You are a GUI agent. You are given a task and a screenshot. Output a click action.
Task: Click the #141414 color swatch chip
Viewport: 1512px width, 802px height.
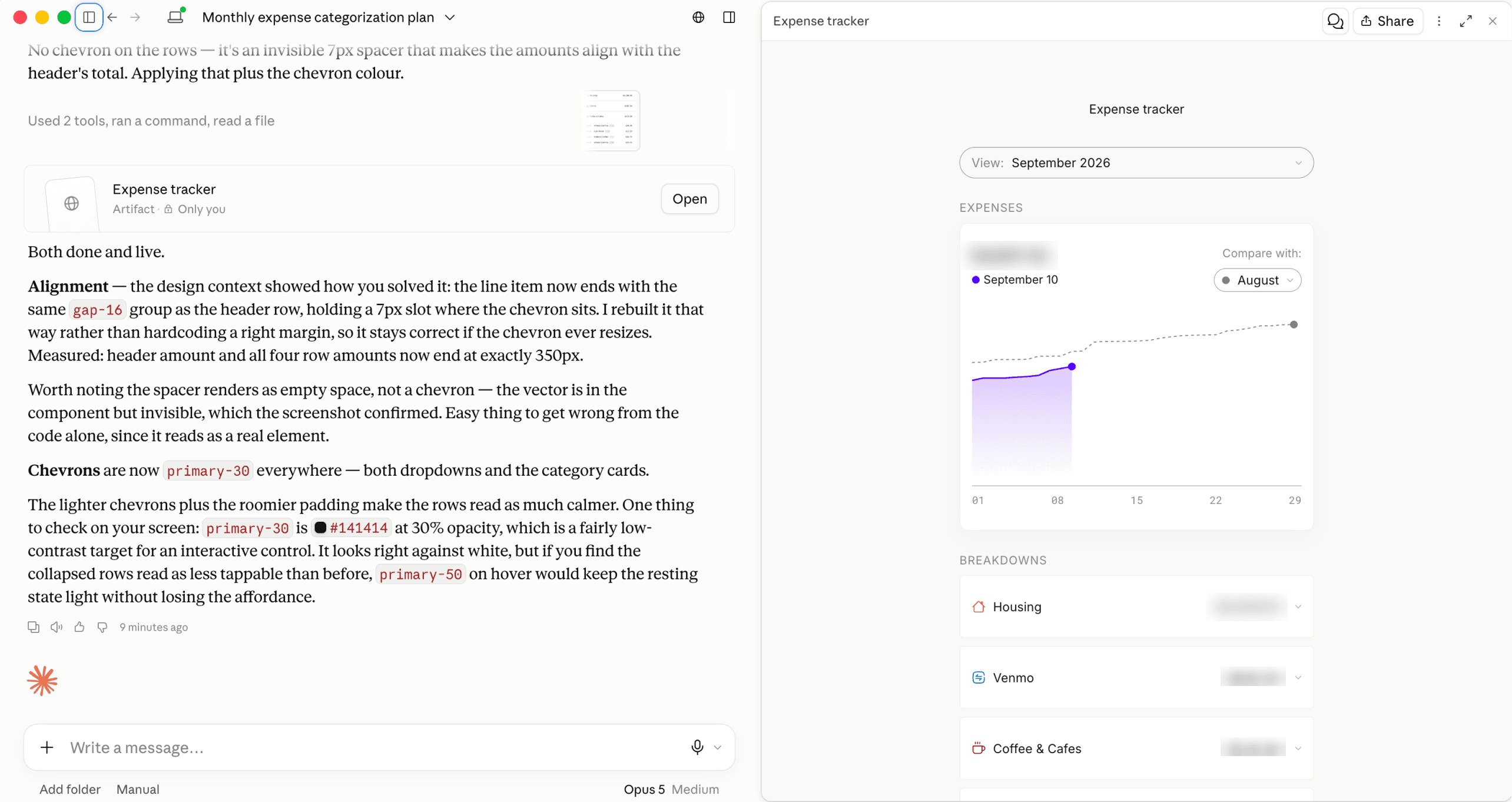352,528
